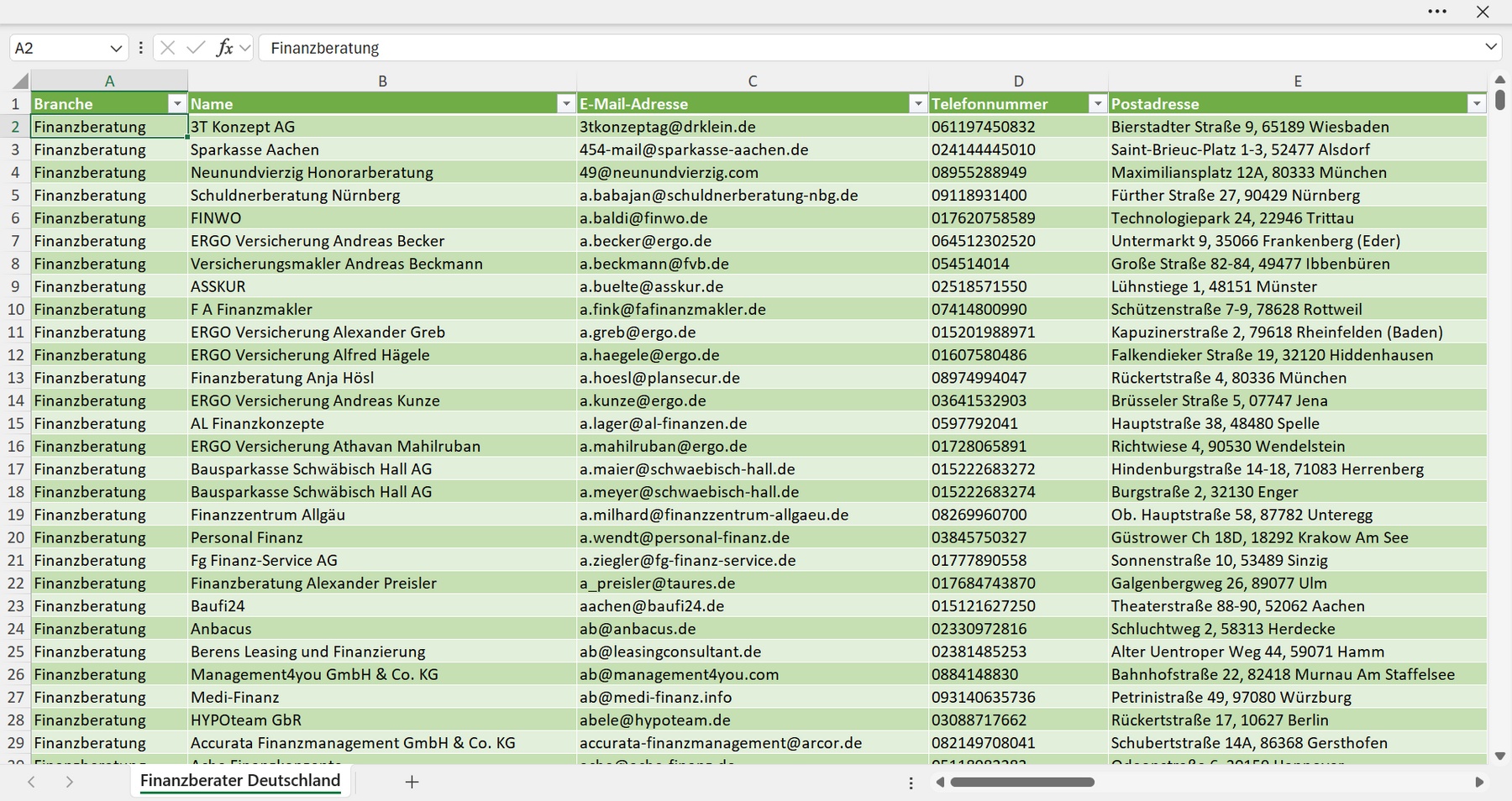1512x801 pixels.
Task: Select address Lühnstiege 1, 48151 Münster
Action: [x=1298, y=286]
